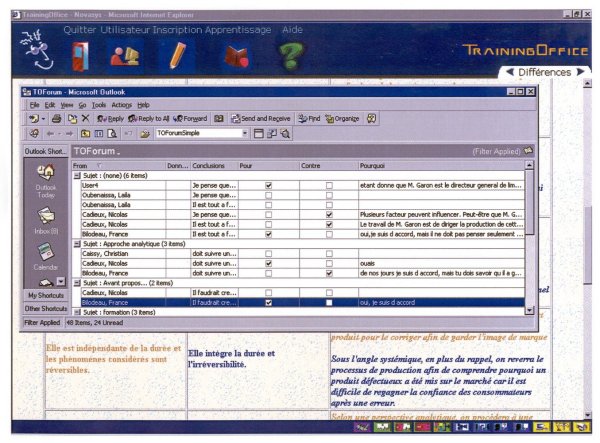
Task: Click the Différences left arrow
Action: tap(510, 72)
